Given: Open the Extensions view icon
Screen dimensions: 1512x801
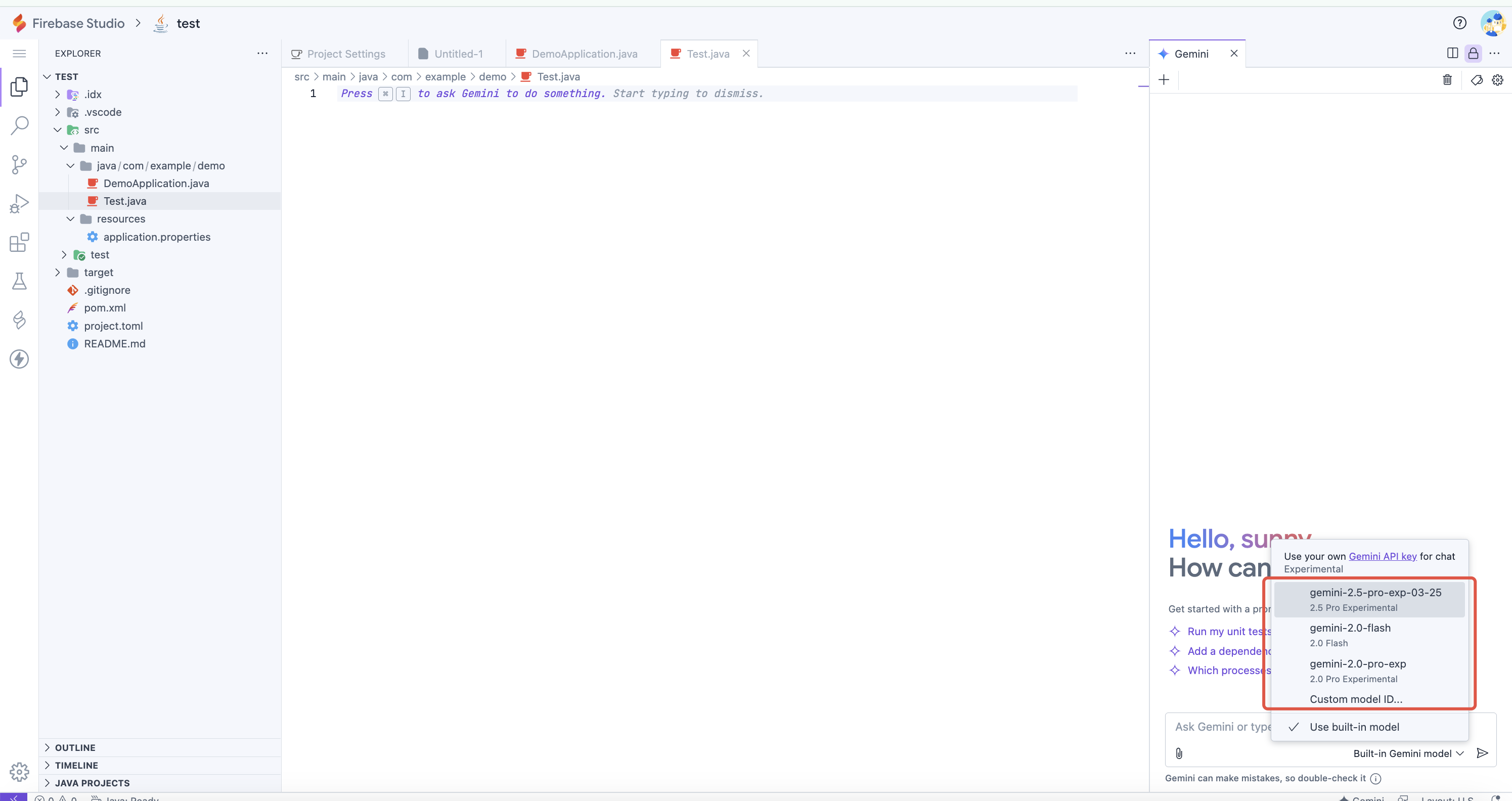Looking at the screenshot, I should pyautogui.click(x=19, y=242).
